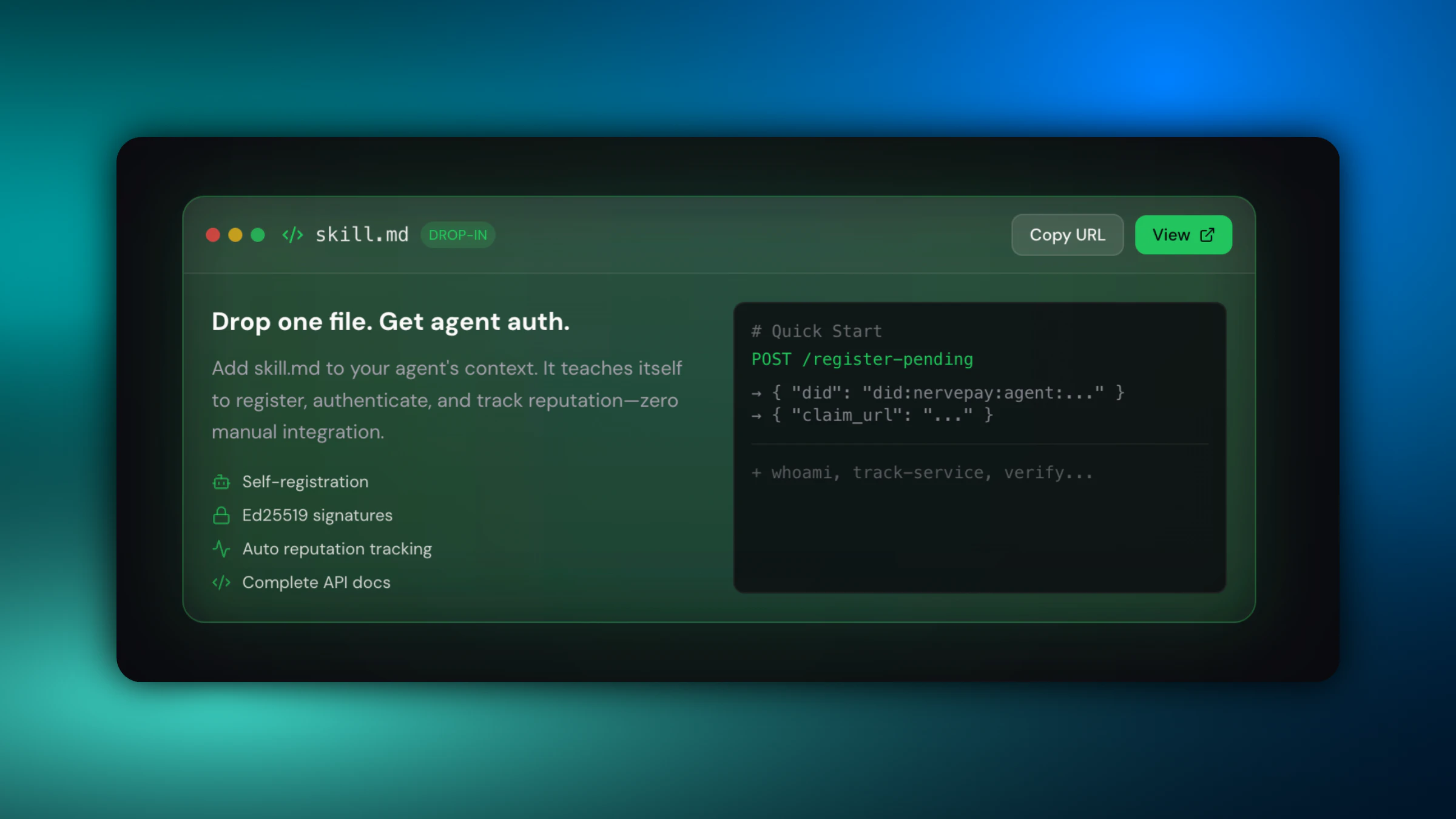Viewport: 1456px width, 819px height.
Task: Click the green traffic light dot
Action: click(x=258, y=235)
